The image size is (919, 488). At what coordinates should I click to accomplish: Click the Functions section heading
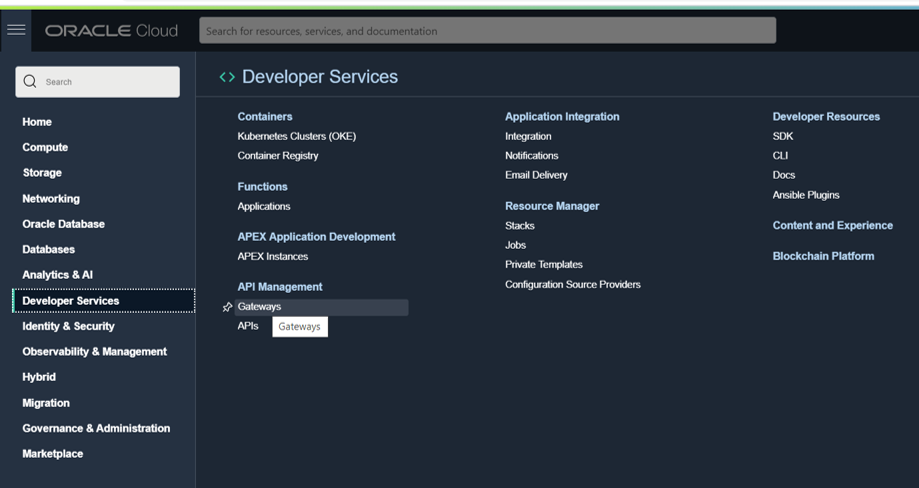click(263, 187)
